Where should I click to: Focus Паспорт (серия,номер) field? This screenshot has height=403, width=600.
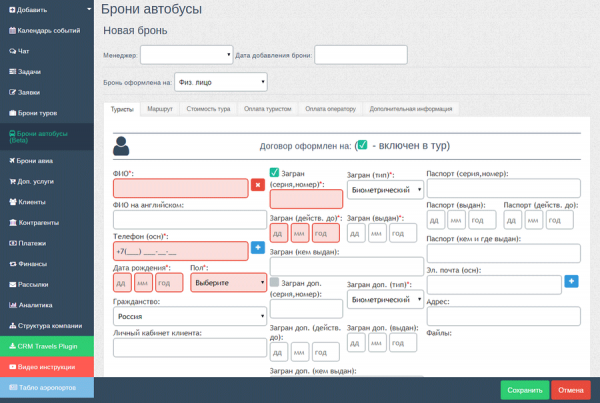click(x=504, y=188)
